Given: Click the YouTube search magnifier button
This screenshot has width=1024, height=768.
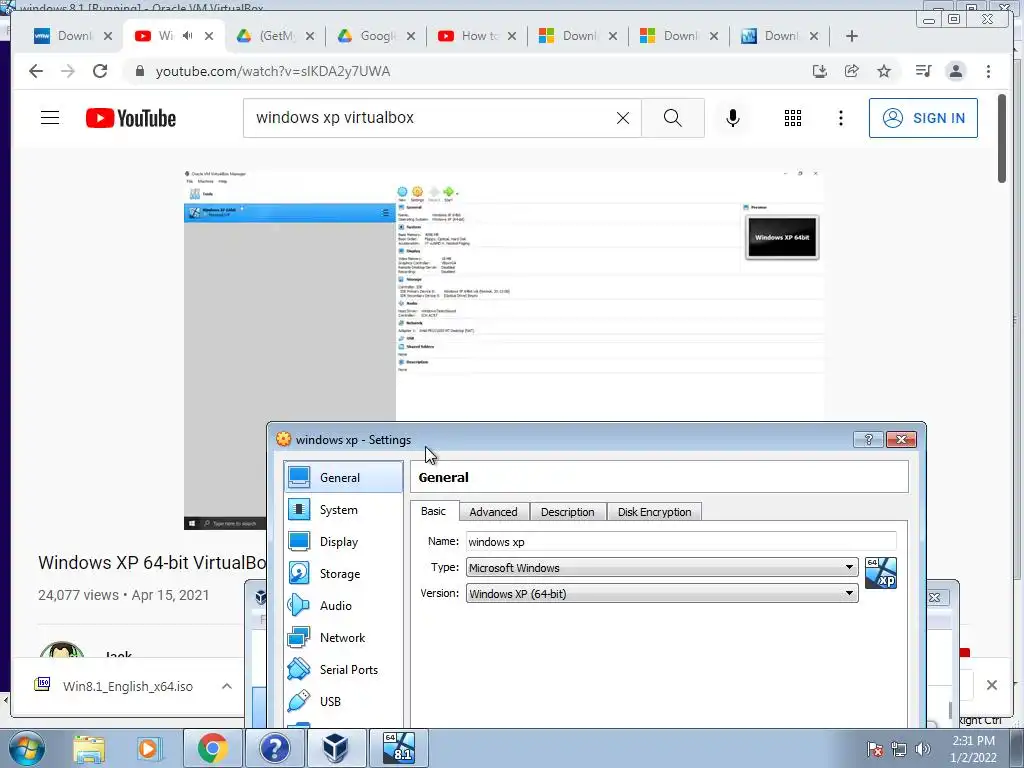Looking at the screenshot, I should point(673,118).
